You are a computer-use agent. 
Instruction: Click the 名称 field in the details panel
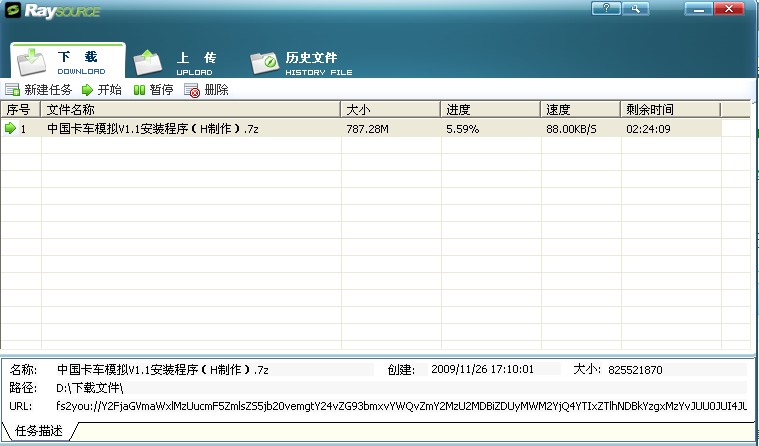(214, 369)
